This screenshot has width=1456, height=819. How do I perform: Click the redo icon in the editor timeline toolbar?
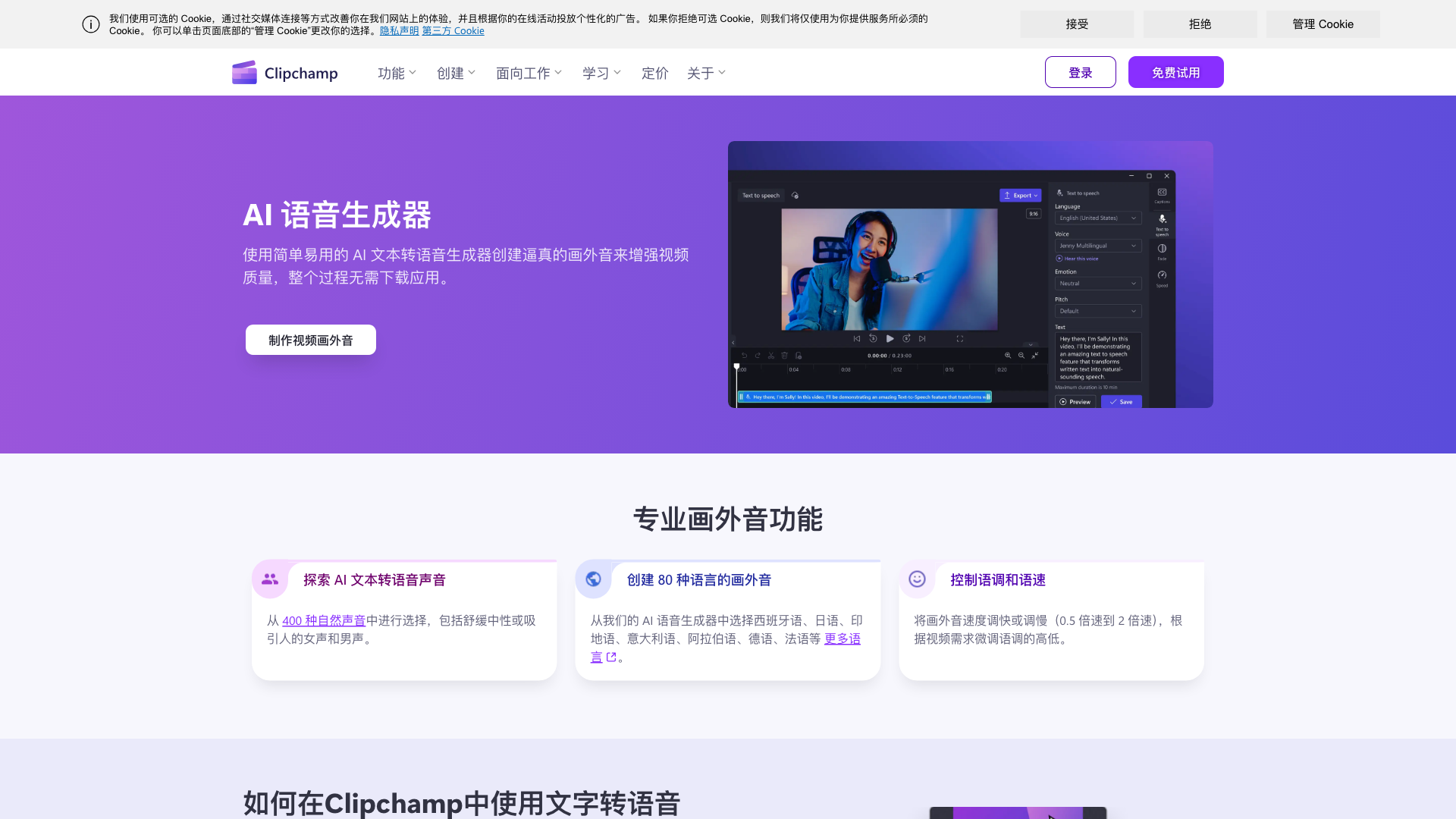(x=758, y=356)
